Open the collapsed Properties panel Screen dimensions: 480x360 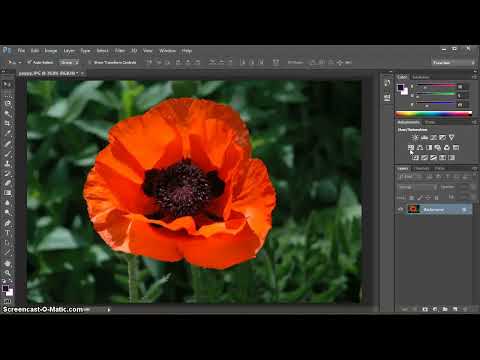(x=387, y=98)
